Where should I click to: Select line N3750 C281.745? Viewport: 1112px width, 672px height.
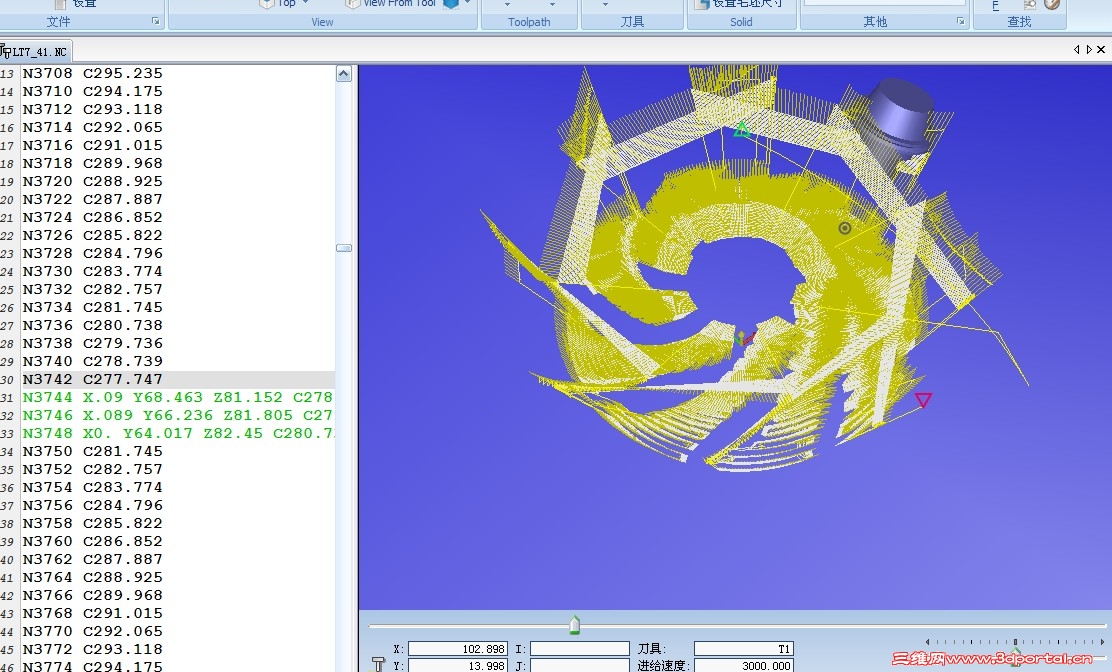click(x=92, y=452)
